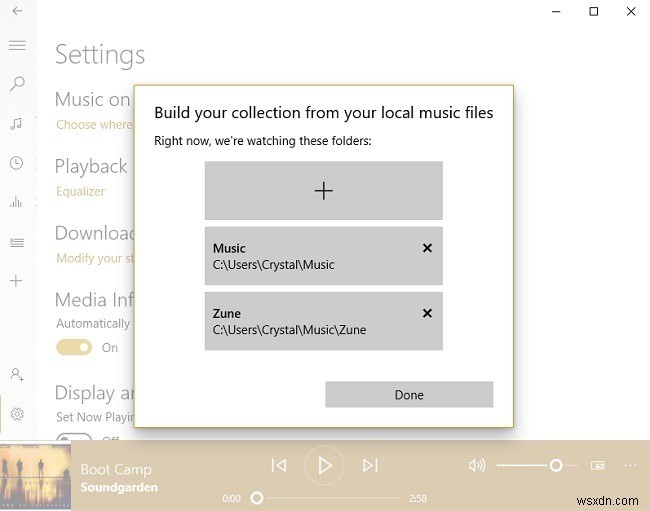650x511 pixels.
Task: Open mini view cast icon in player bar
Action: coord(597,465)
